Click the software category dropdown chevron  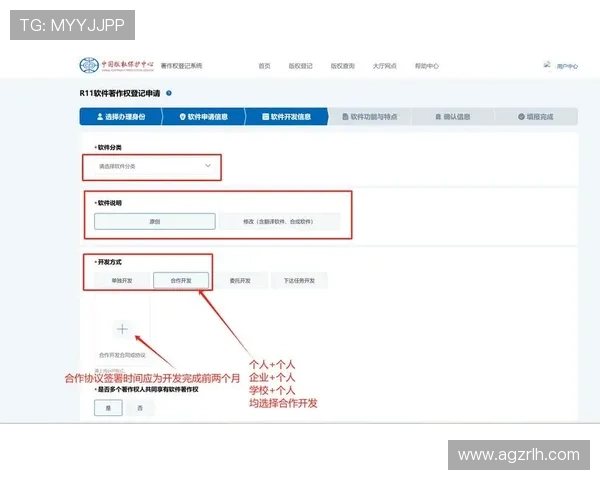pos(208,166)
